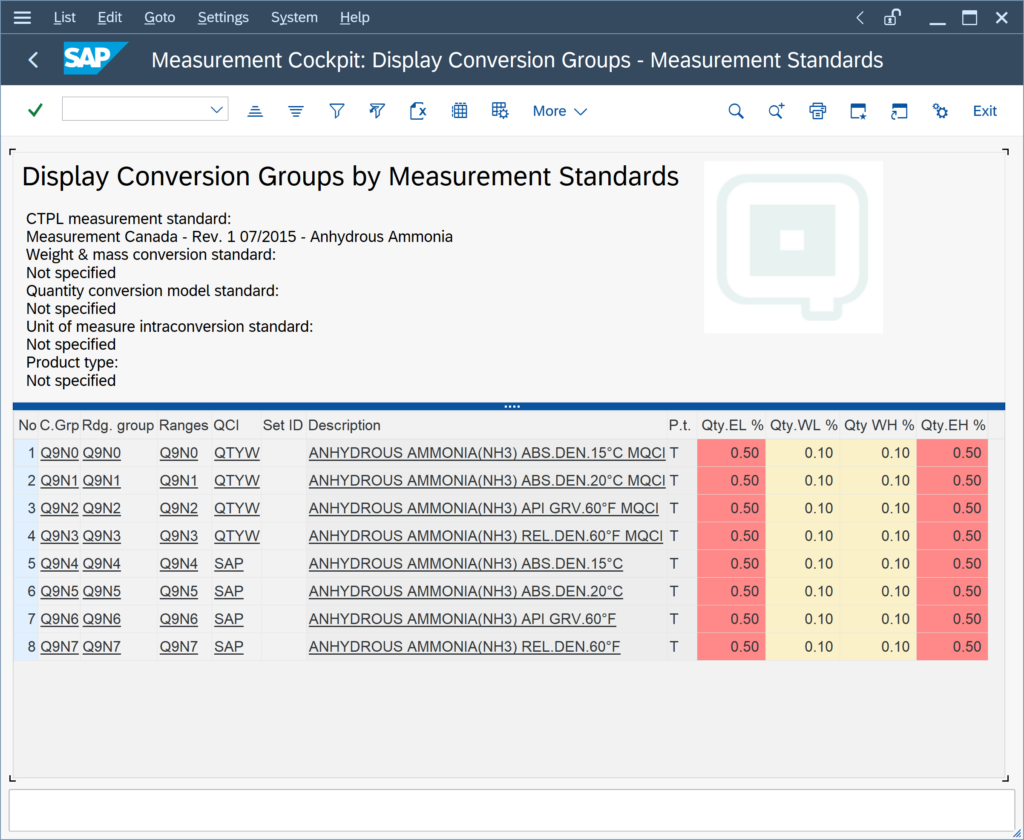Click the left chevron in the title bar
The image size is (1024, 840).
860,18
